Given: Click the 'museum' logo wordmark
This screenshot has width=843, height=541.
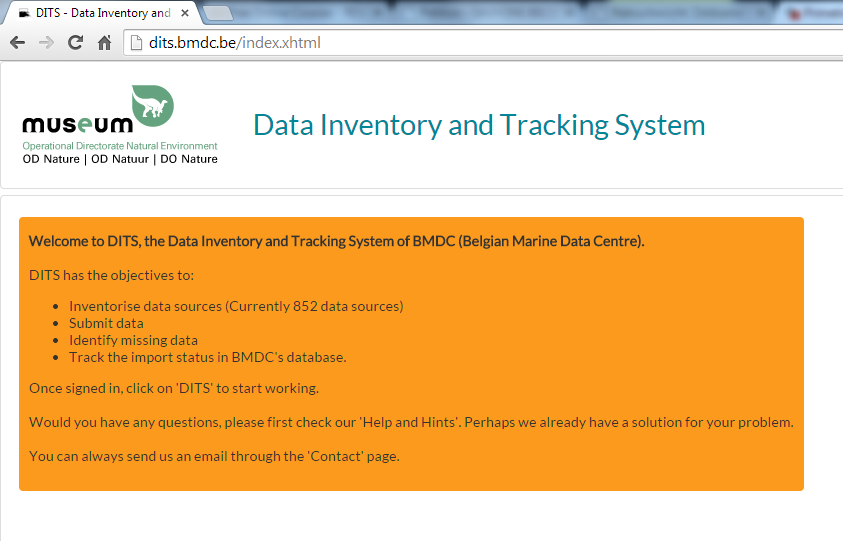Looking at the screenshot, I should [x=78, y=125].
